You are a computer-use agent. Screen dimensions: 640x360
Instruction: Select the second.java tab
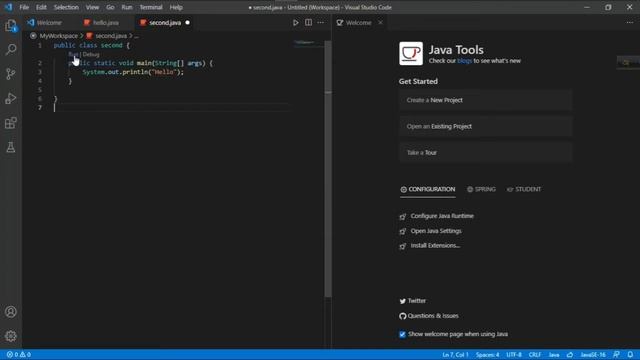pyautogui.click(x=164, y=23)
